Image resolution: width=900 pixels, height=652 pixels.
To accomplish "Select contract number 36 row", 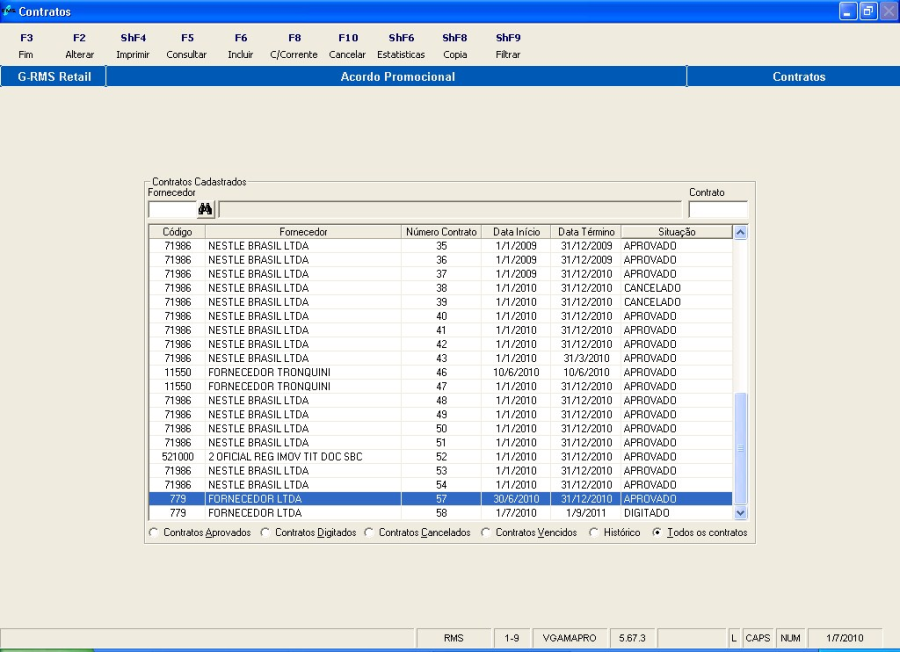I will pos(440,260).
